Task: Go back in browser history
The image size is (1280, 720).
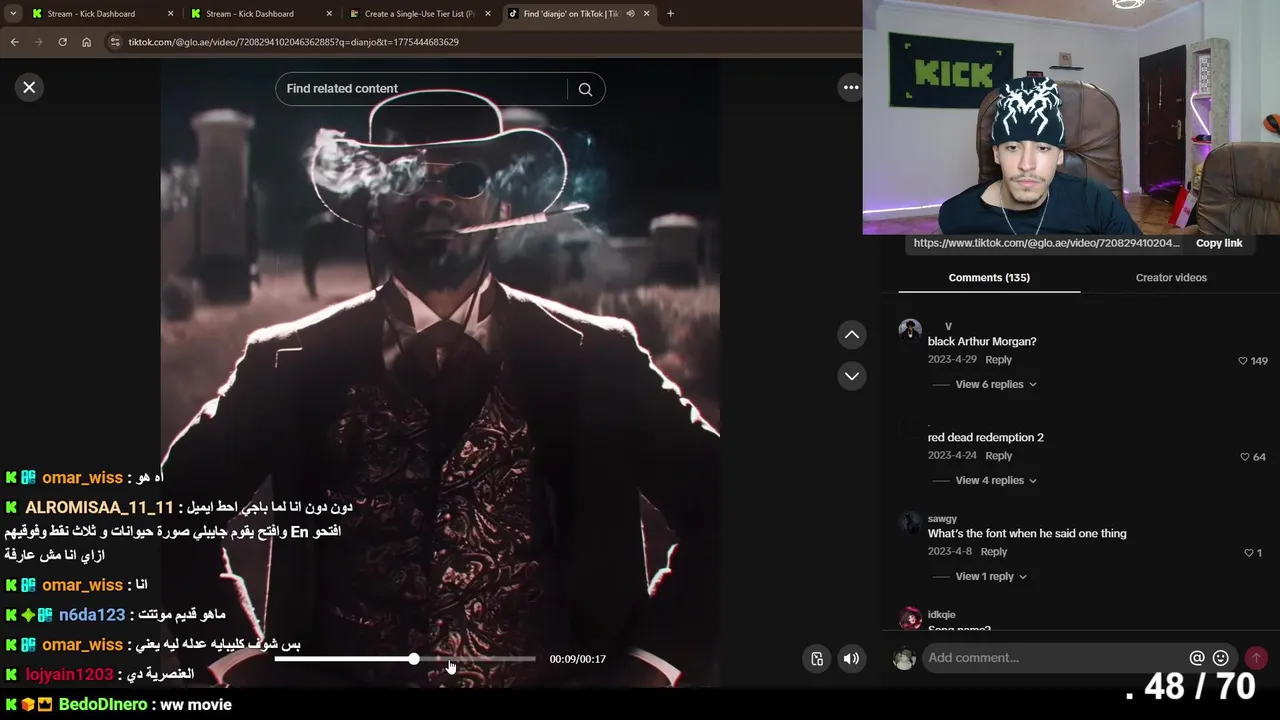Action: 14,42
